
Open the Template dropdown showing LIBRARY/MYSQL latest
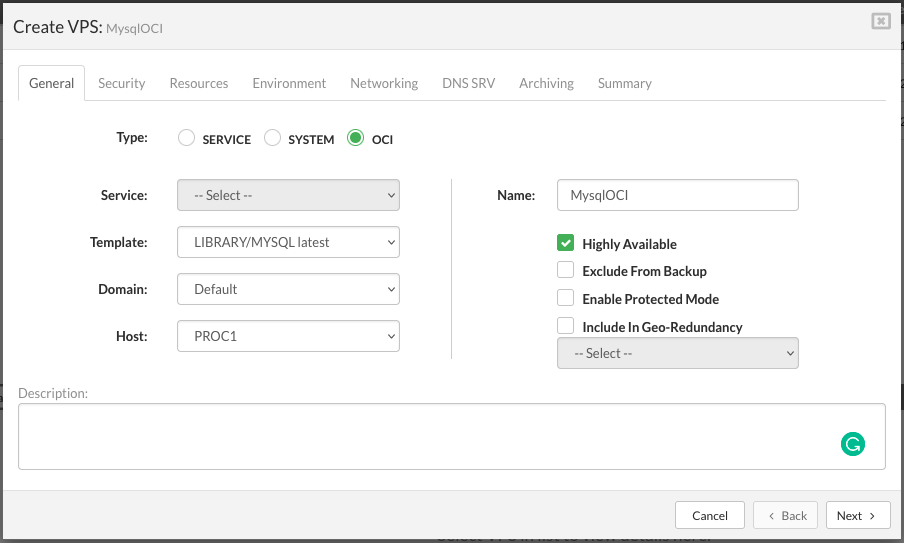(288, 242)
